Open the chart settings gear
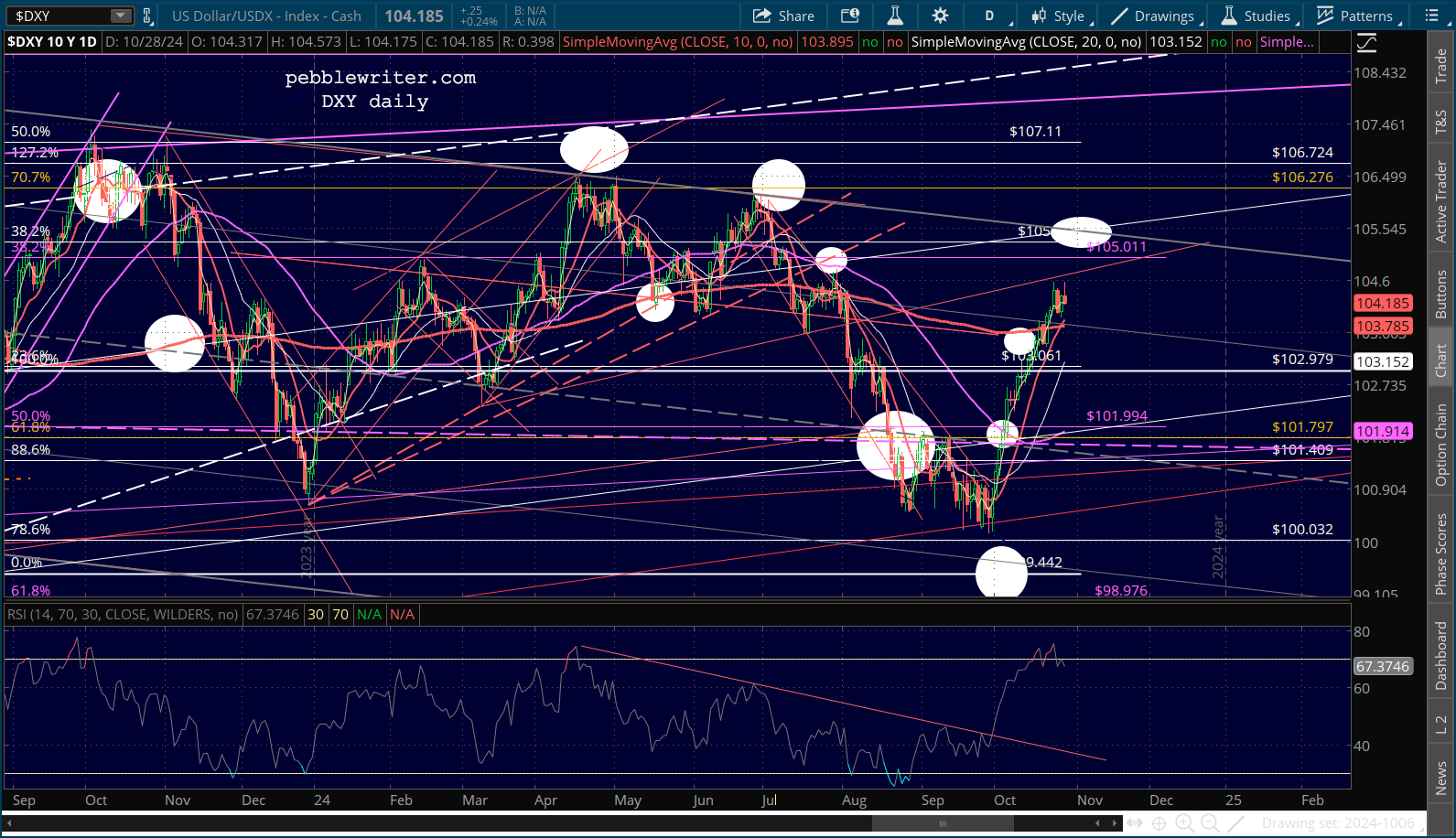The height and width of the screenshot is (838, 1456). (x=940, y=16)
